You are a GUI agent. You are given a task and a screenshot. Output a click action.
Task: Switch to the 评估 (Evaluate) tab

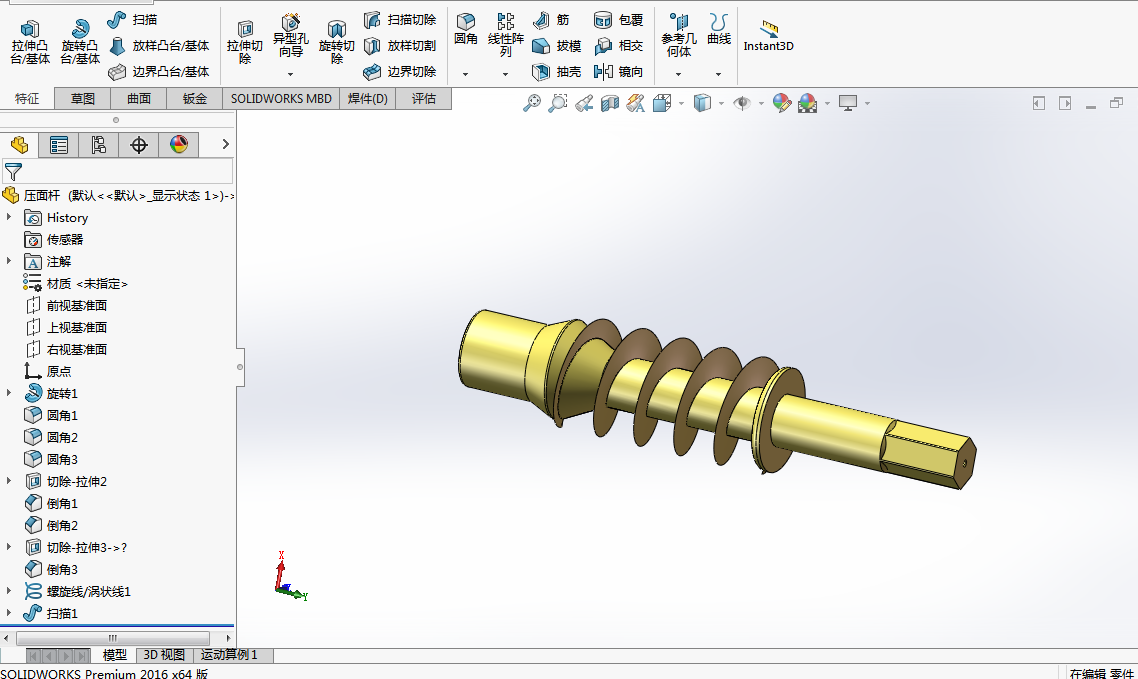pyautogui.click(x=424, y=99)
